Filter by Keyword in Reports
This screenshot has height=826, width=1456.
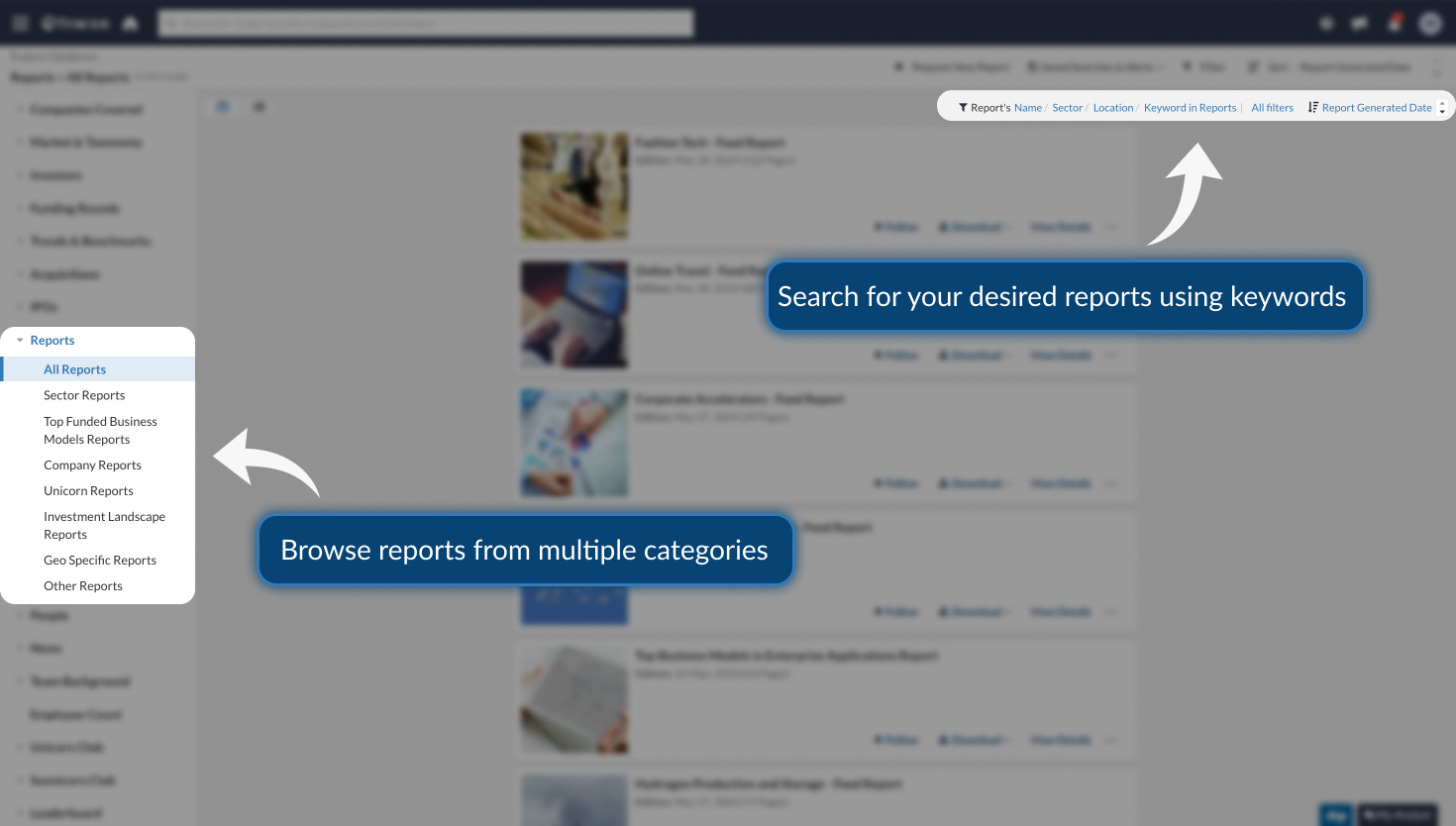(1190, 108)
